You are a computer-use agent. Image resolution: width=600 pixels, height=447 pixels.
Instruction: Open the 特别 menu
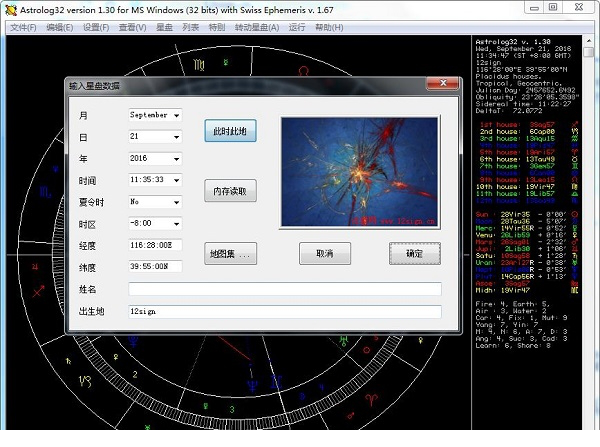click(217, 28)
